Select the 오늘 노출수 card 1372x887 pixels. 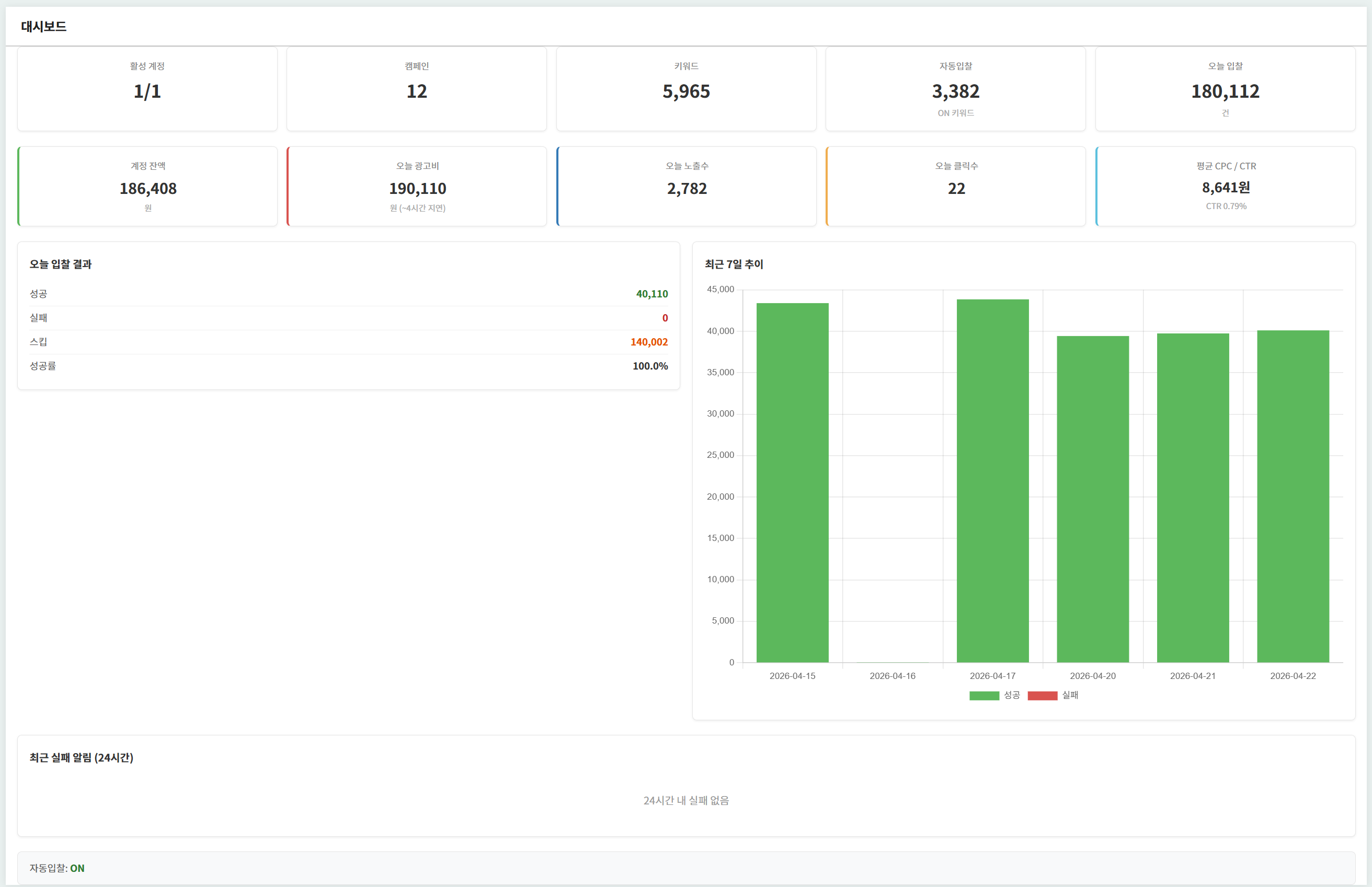click(687, 187)
